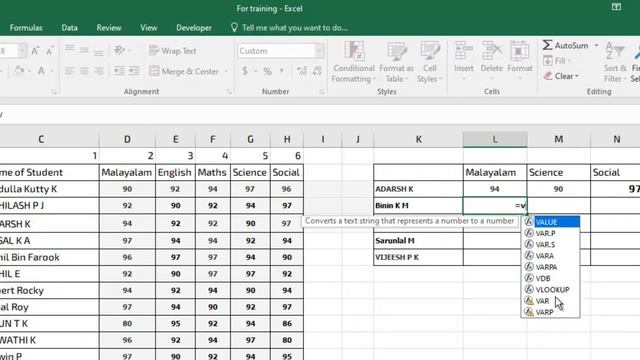The image size is (640, 360).
Task: Switch to the View tab
Action: 149,28
